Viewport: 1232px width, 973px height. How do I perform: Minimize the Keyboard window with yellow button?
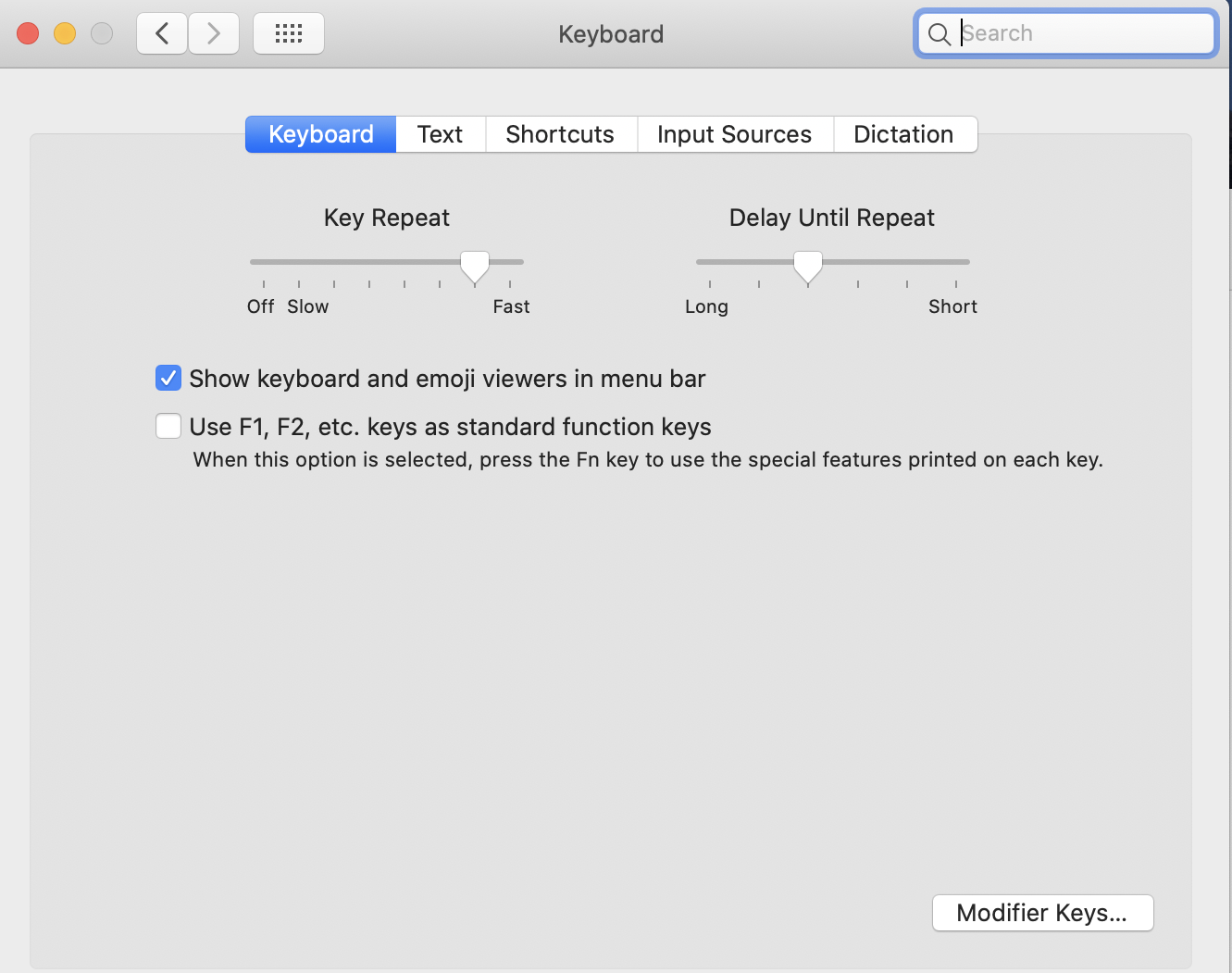click(x=65, y=33)
